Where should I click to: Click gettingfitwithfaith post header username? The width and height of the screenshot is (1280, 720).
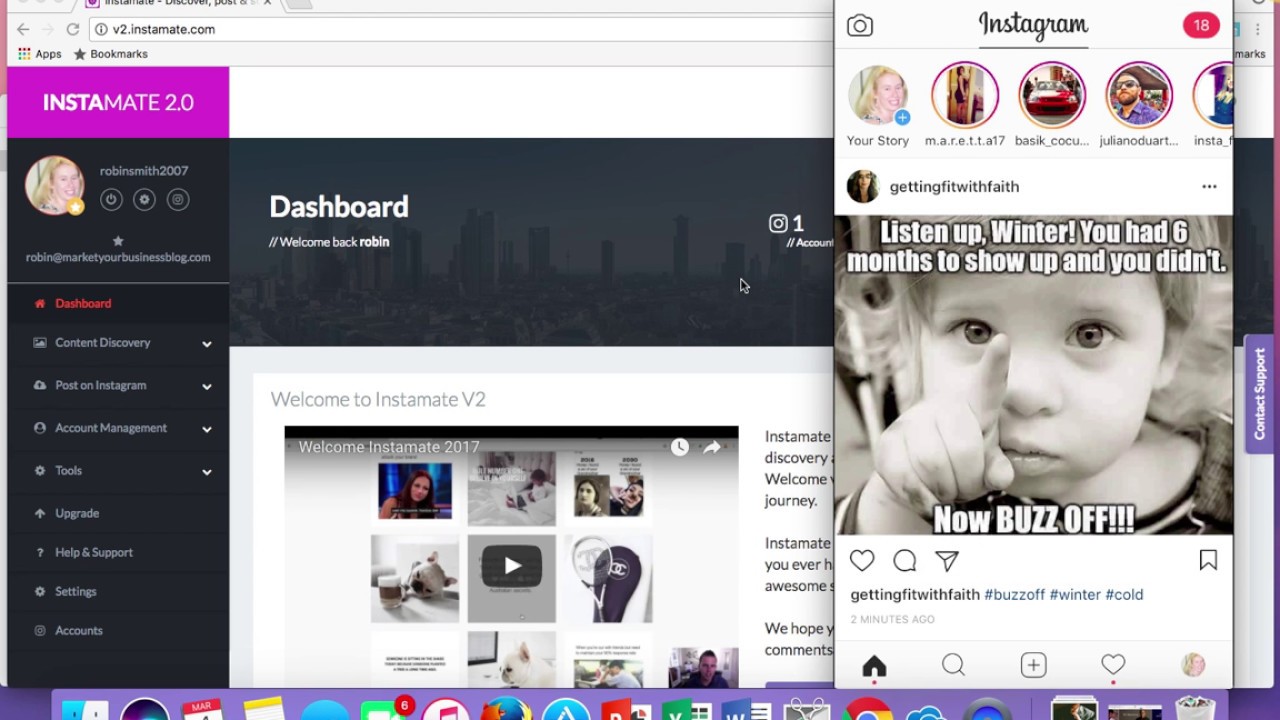[954, 186]
